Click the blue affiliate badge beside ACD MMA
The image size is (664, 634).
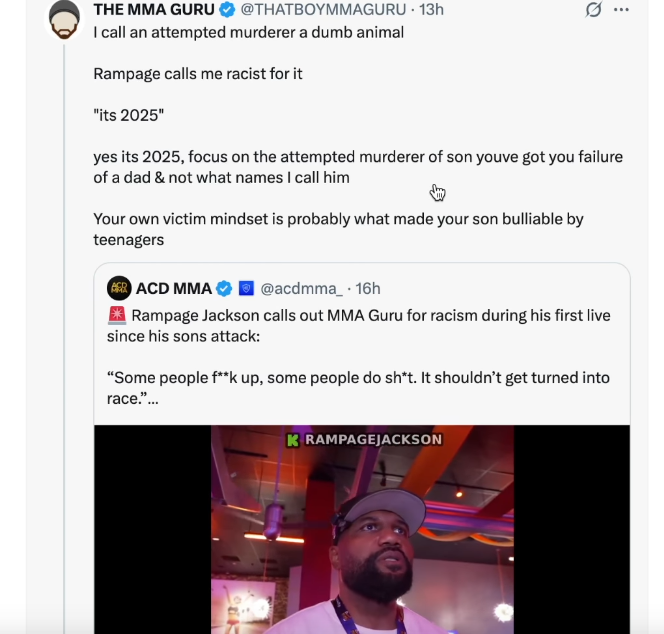246,289
